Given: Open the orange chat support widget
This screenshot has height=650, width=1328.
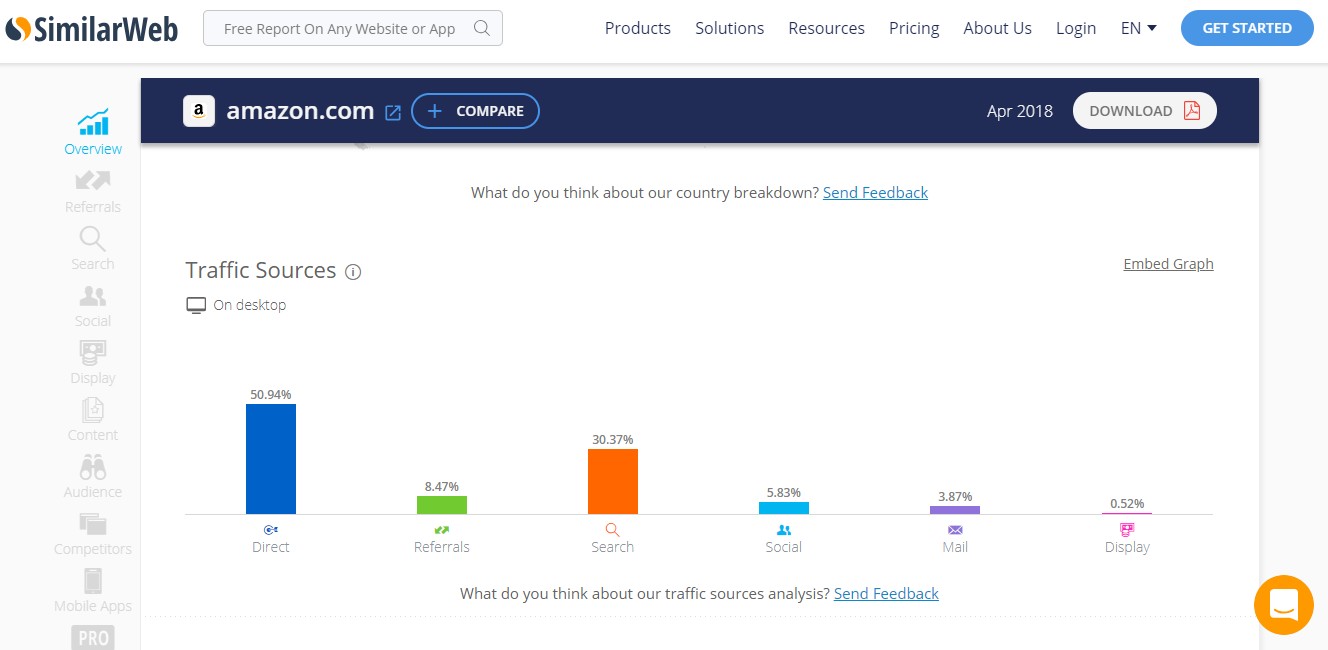Looking at the screenshot, I should pos(1283,604).
